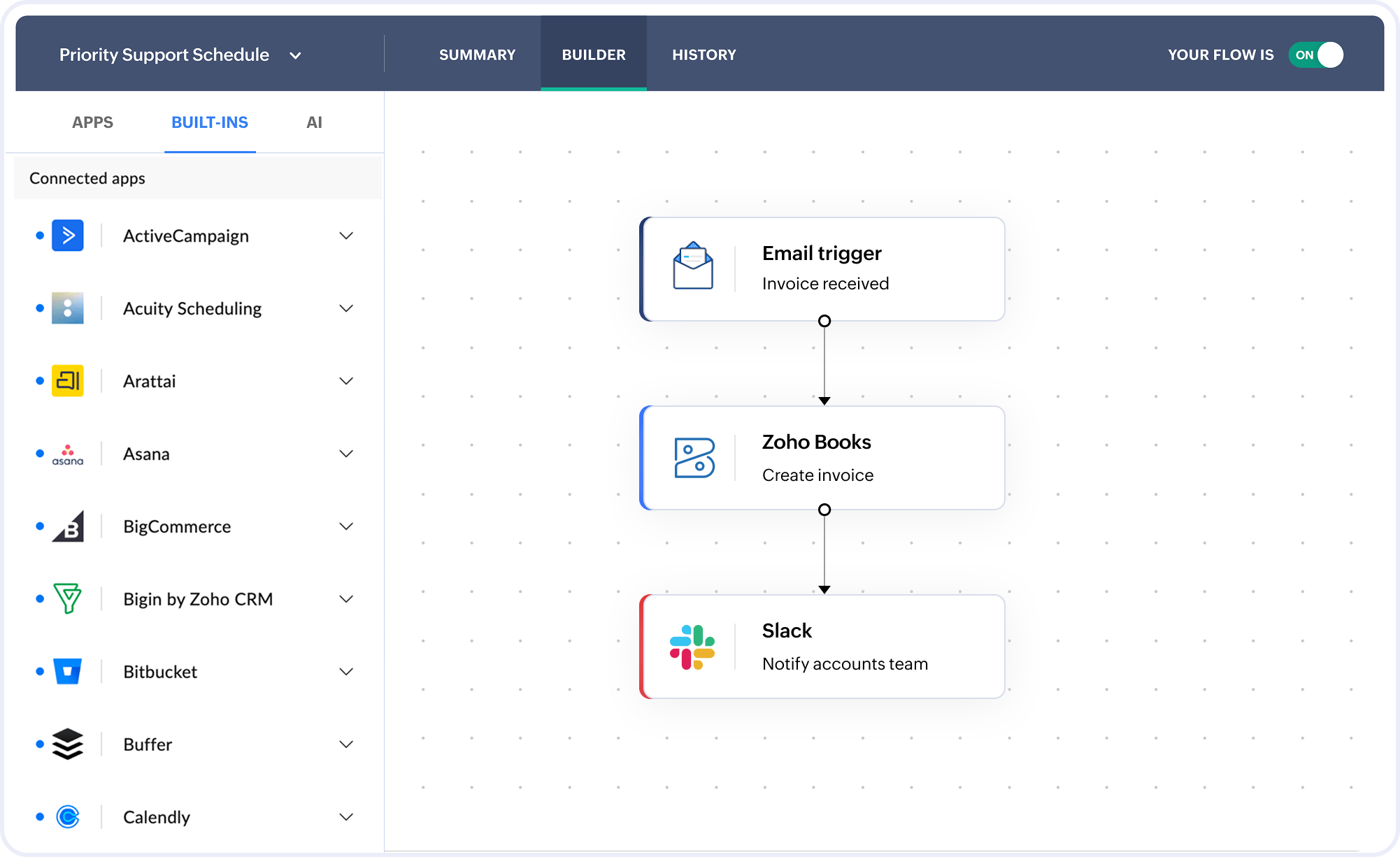Open the History tab
Viewport: 1400px width, 857px height.
click(x=704, y=55)
